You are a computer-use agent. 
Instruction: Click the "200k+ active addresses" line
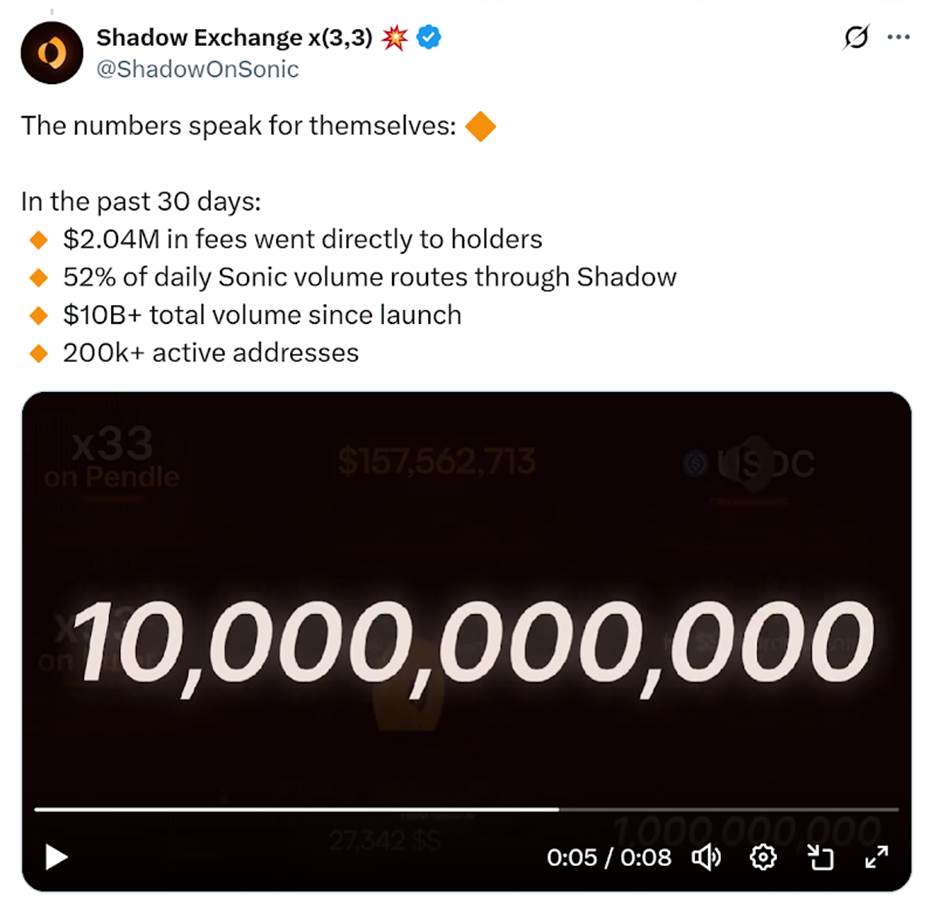[210, 352]
